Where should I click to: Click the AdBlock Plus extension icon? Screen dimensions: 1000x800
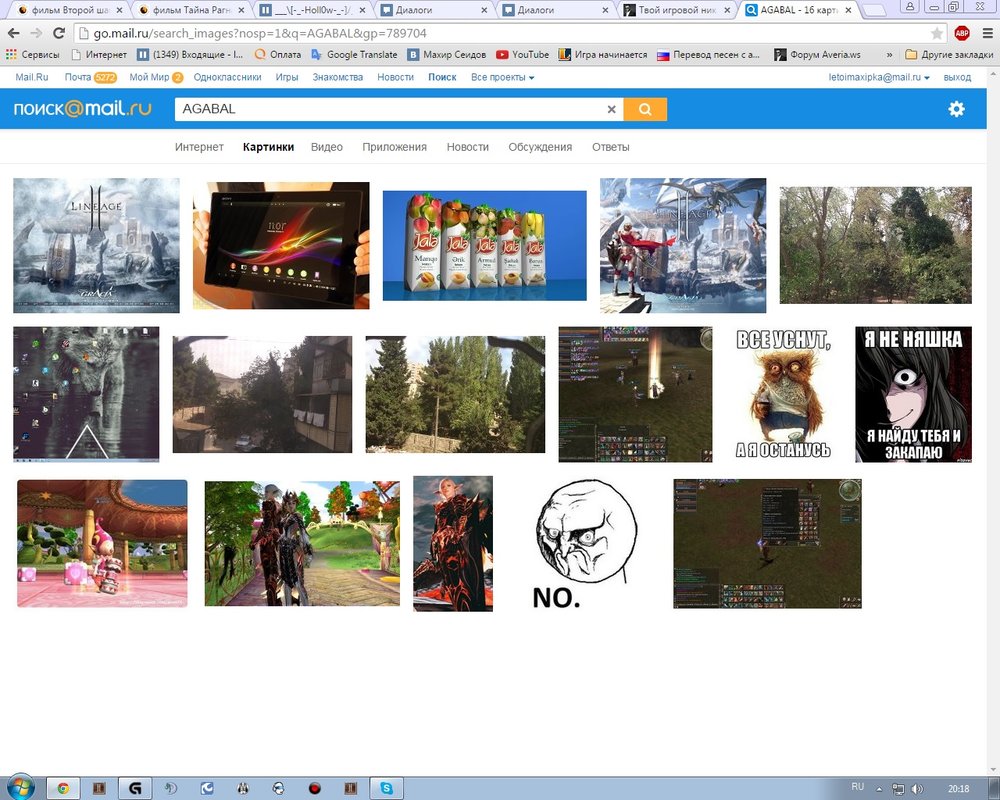(961, 33)
